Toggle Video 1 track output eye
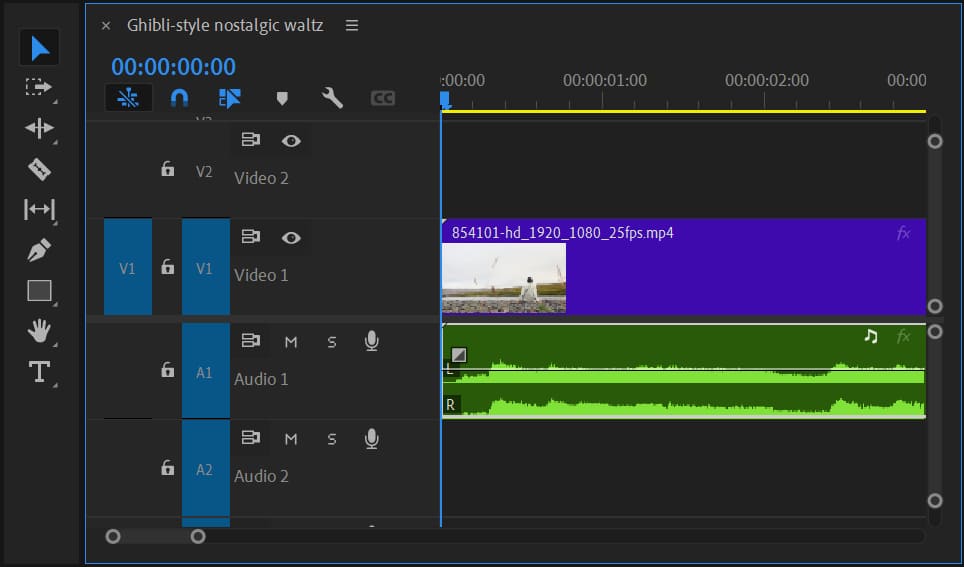964x567 pixels. (291, 238)
